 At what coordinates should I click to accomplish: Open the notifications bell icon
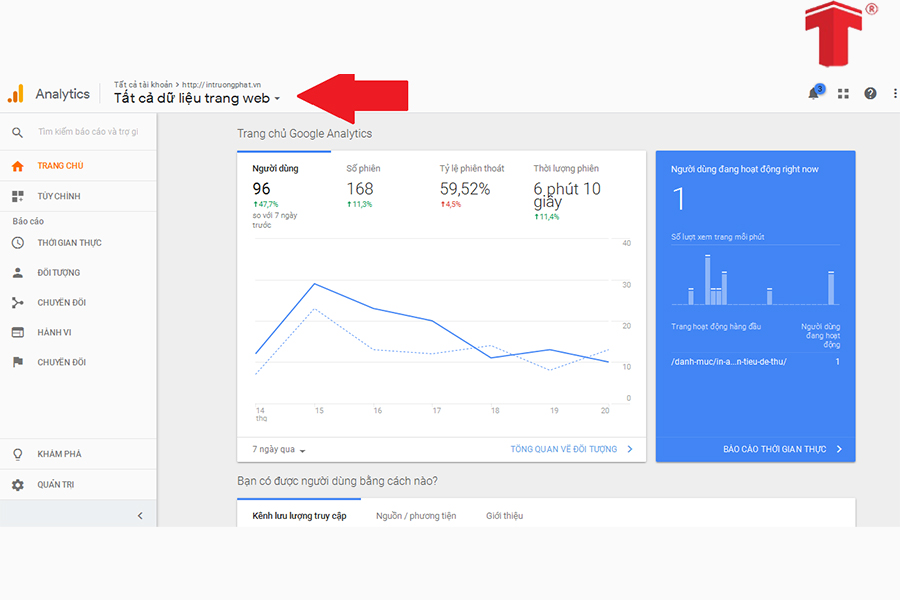(814, 93)
